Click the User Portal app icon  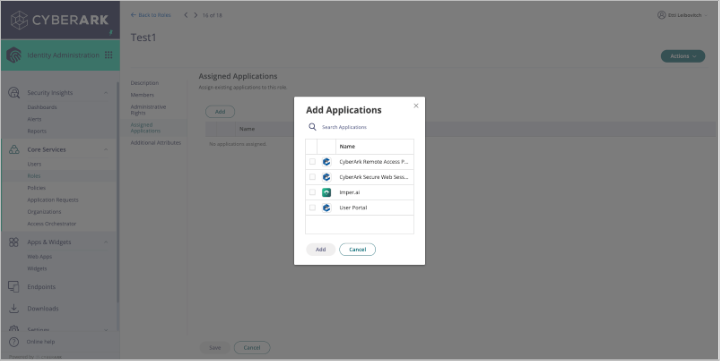tap(326, 208)
